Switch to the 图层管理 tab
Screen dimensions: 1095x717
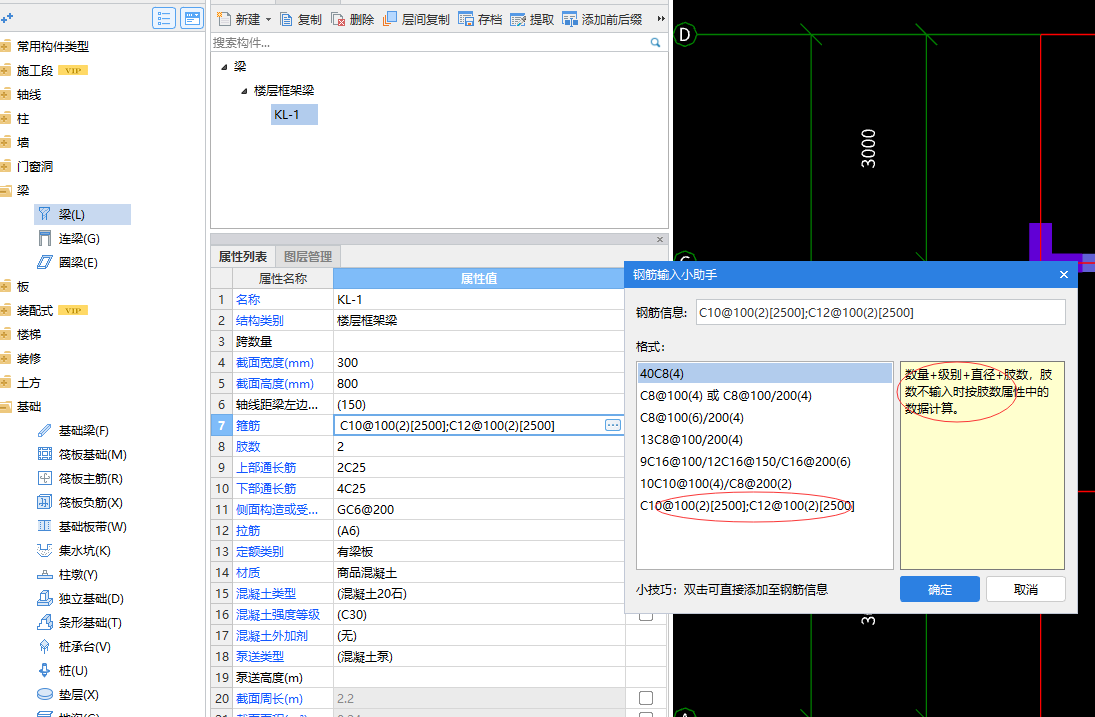[x=308, y=256]
